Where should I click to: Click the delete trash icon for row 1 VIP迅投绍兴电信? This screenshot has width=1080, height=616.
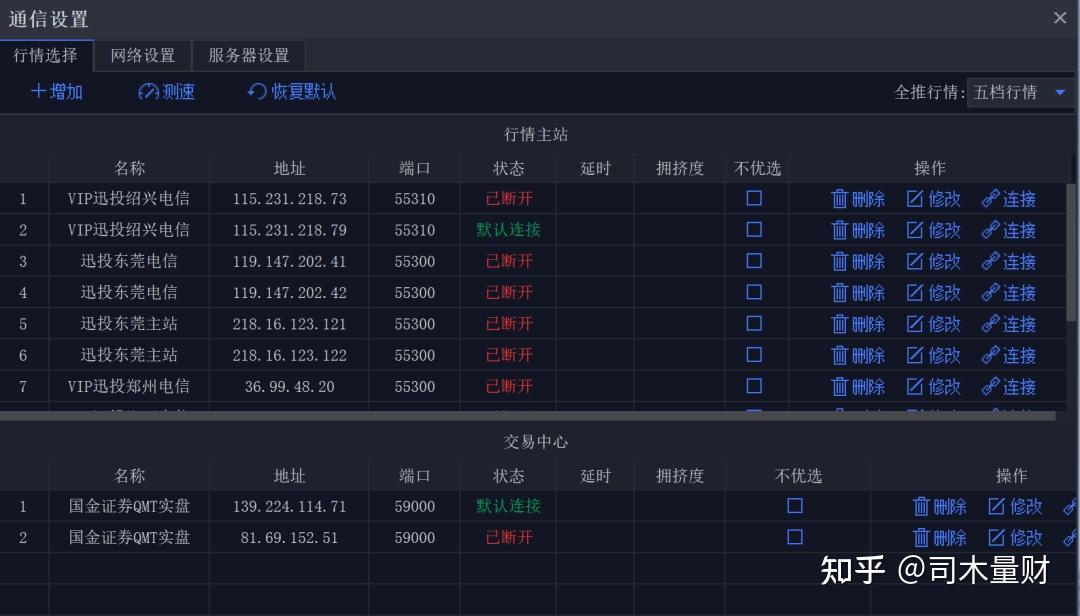pyautogui.click(x=840, y=198)
